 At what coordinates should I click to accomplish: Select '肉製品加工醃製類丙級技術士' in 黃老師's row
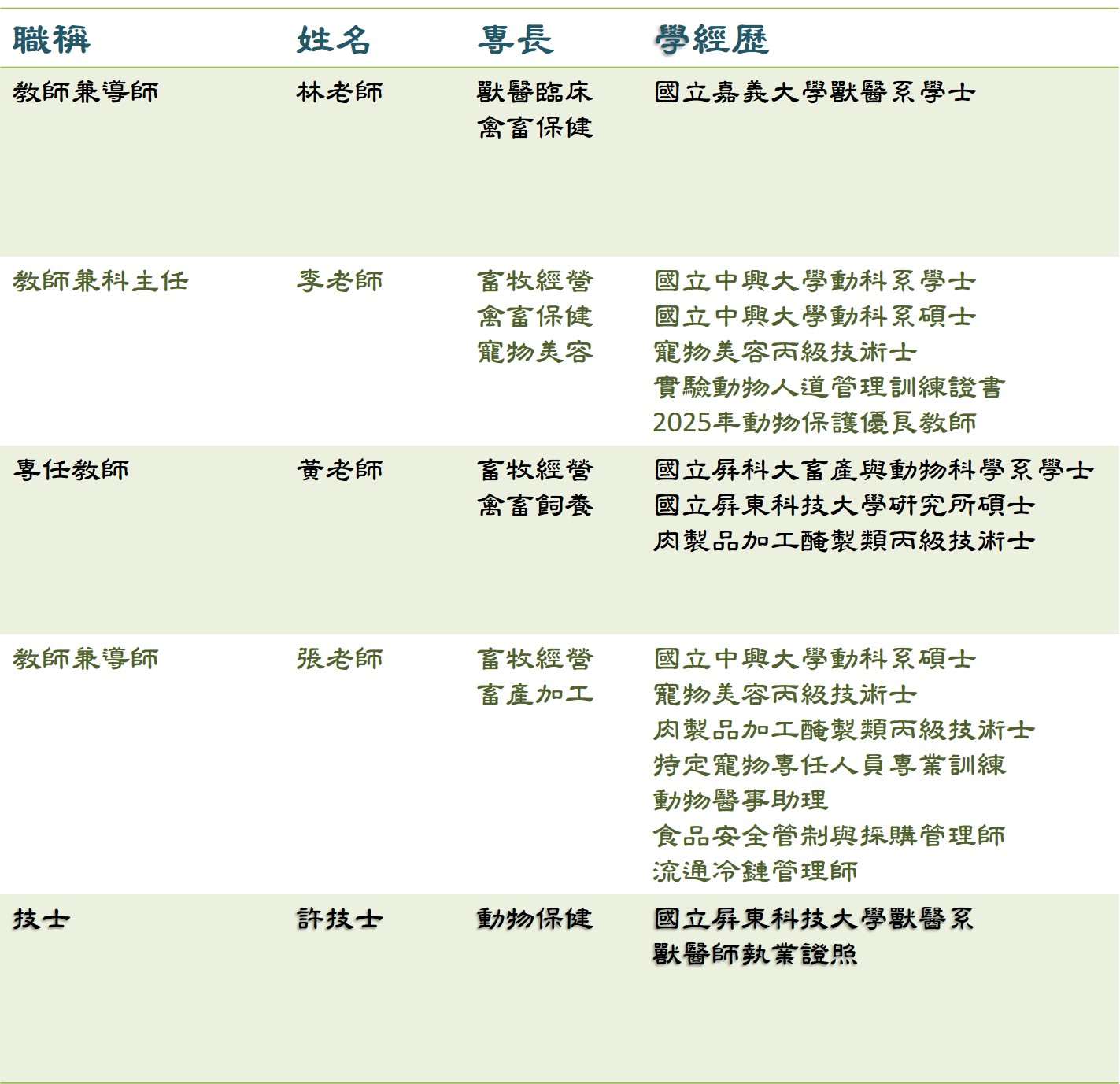click(x=844, y=541)
